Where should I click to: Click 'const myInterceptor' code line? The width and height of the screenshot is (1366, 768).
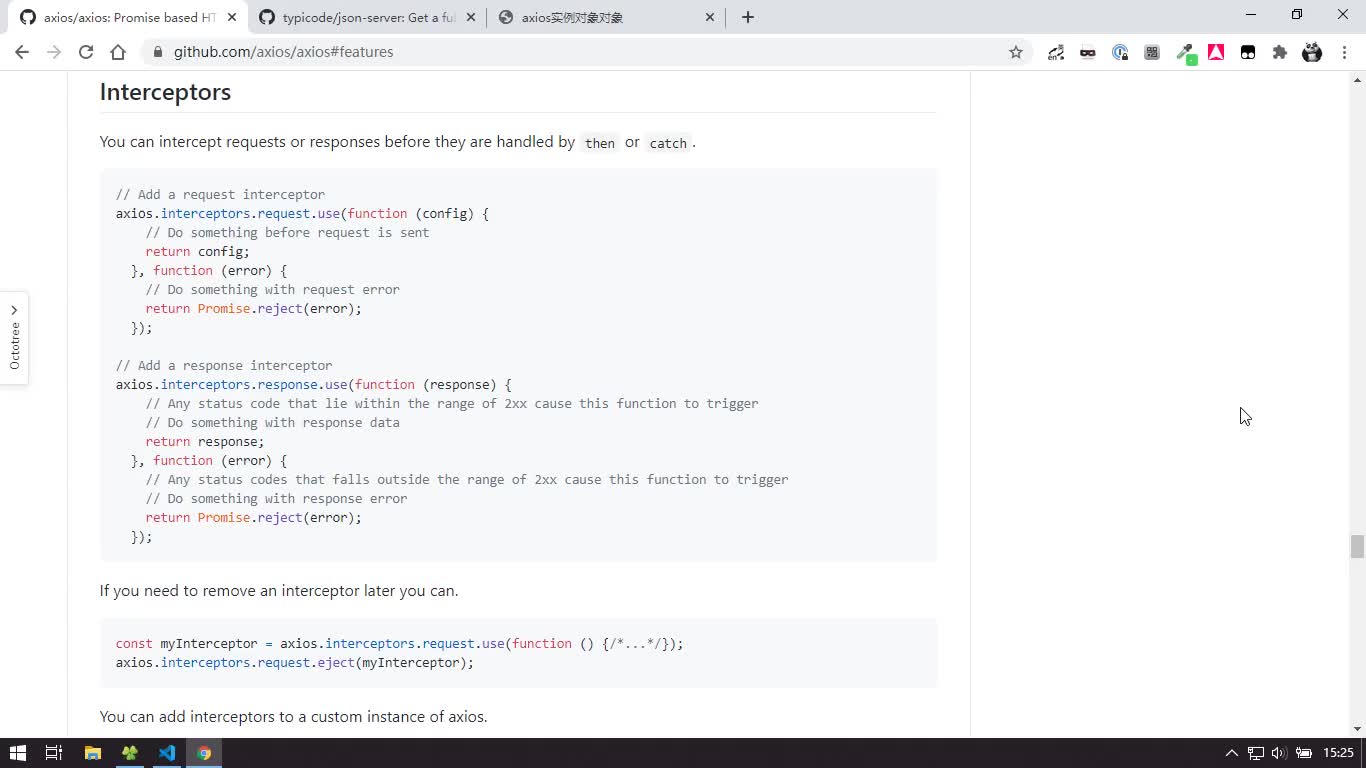click(400, 644)
